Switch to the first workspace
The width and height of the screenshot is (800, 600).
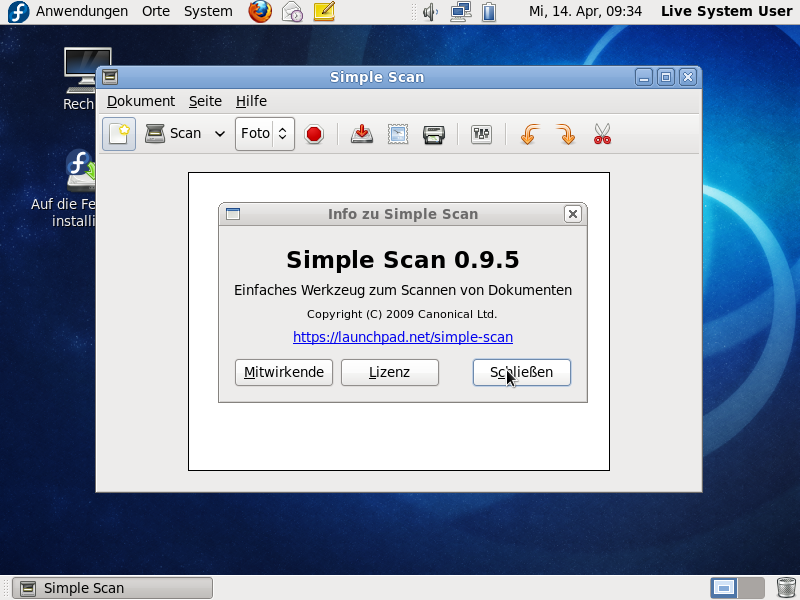pyautogui.click(x=724, y=588)
